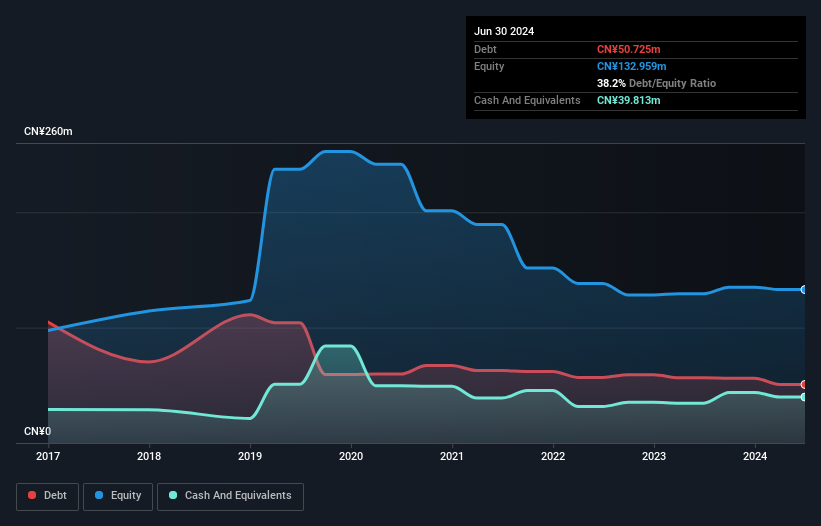Click the Debt row label in tooltip
This screenshot has width=821, height=526.
485,49
